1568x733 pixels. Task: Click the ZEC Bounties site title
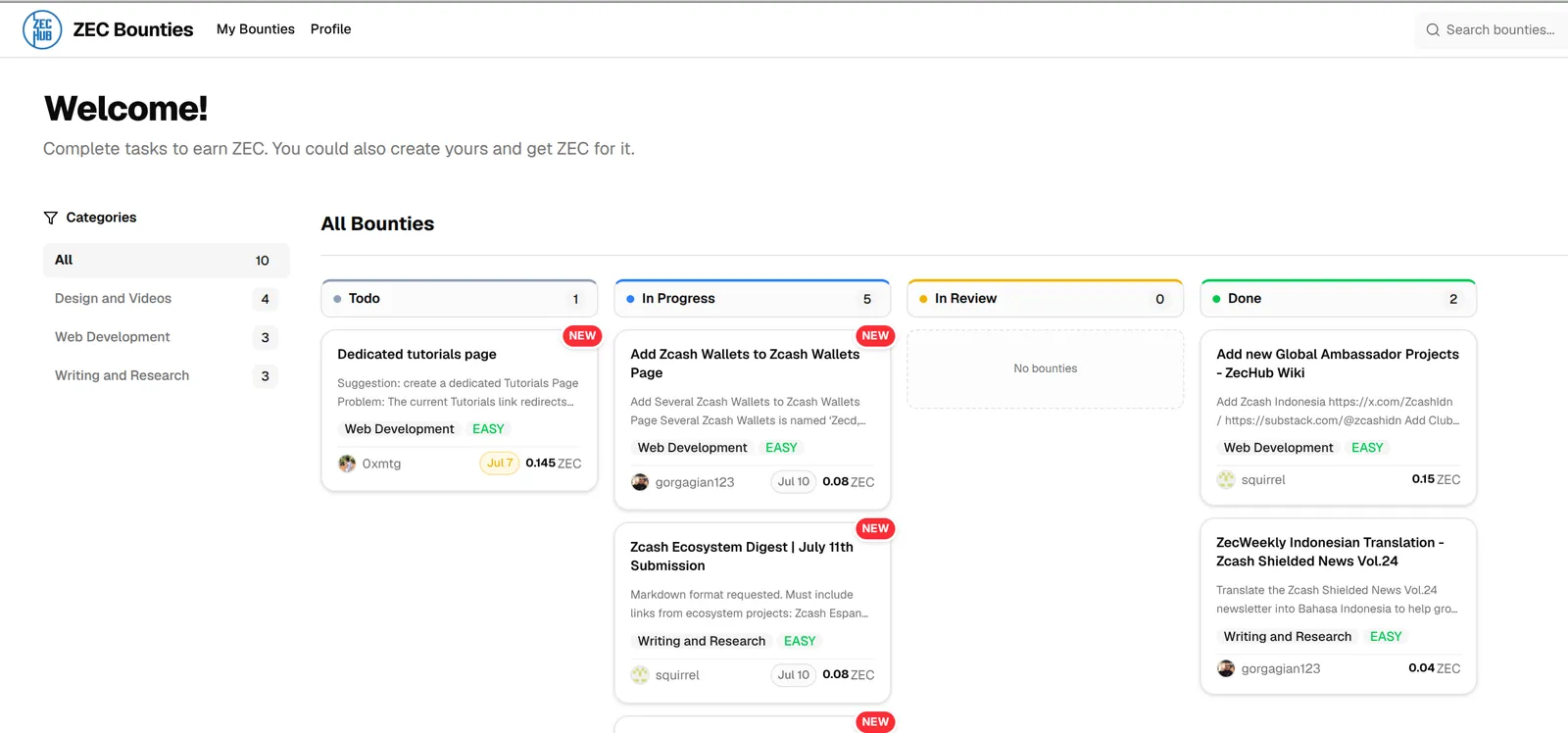(133, 29)
